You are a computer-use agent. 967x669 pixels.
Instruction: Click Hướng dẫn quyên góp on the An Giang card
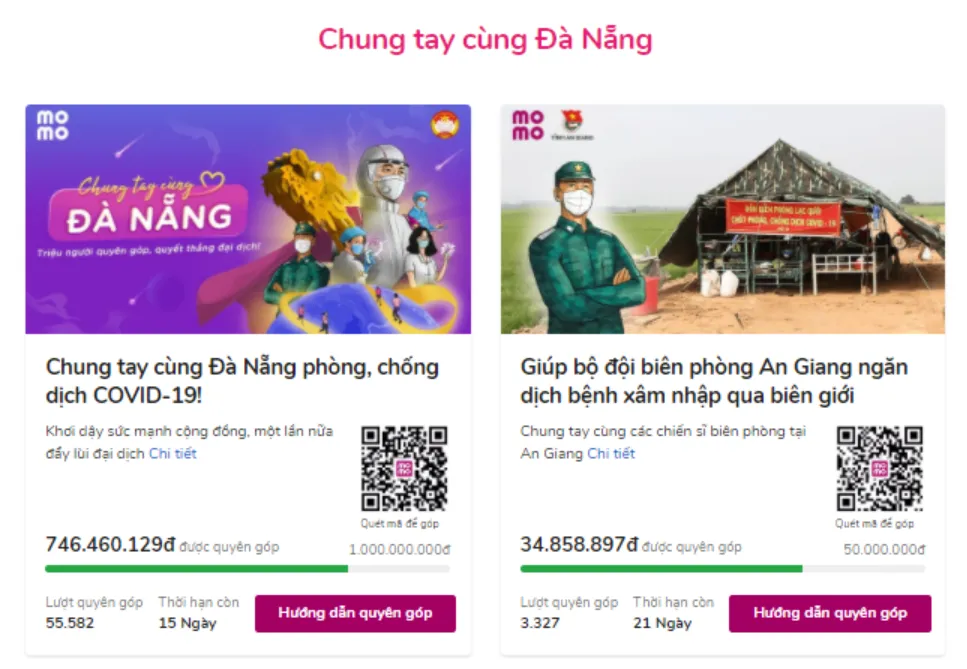[x=828, y=613]
